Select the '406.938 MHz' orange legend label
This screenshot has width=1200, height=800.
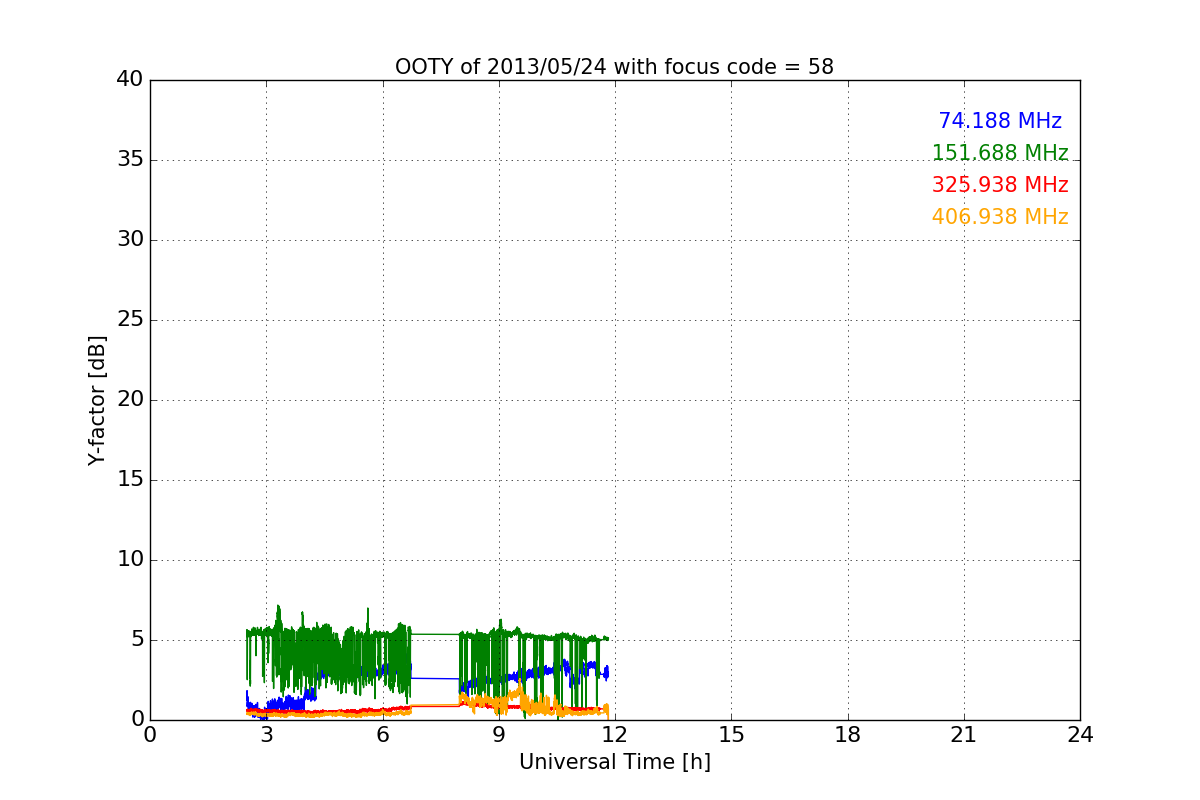[x=1000, y=217]
